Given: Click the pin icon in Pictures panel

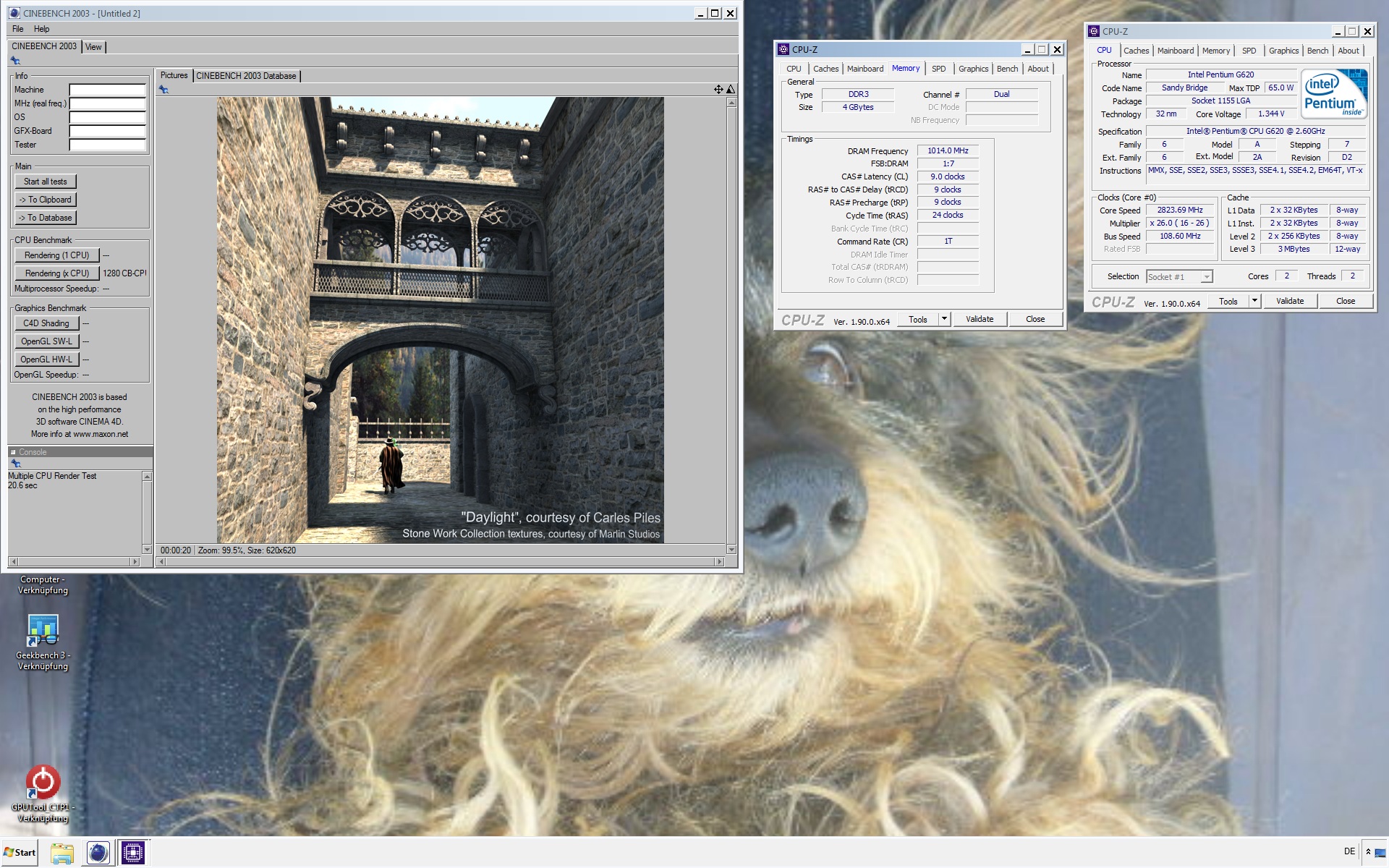Looking at the screenshot, I should point(163,90).
